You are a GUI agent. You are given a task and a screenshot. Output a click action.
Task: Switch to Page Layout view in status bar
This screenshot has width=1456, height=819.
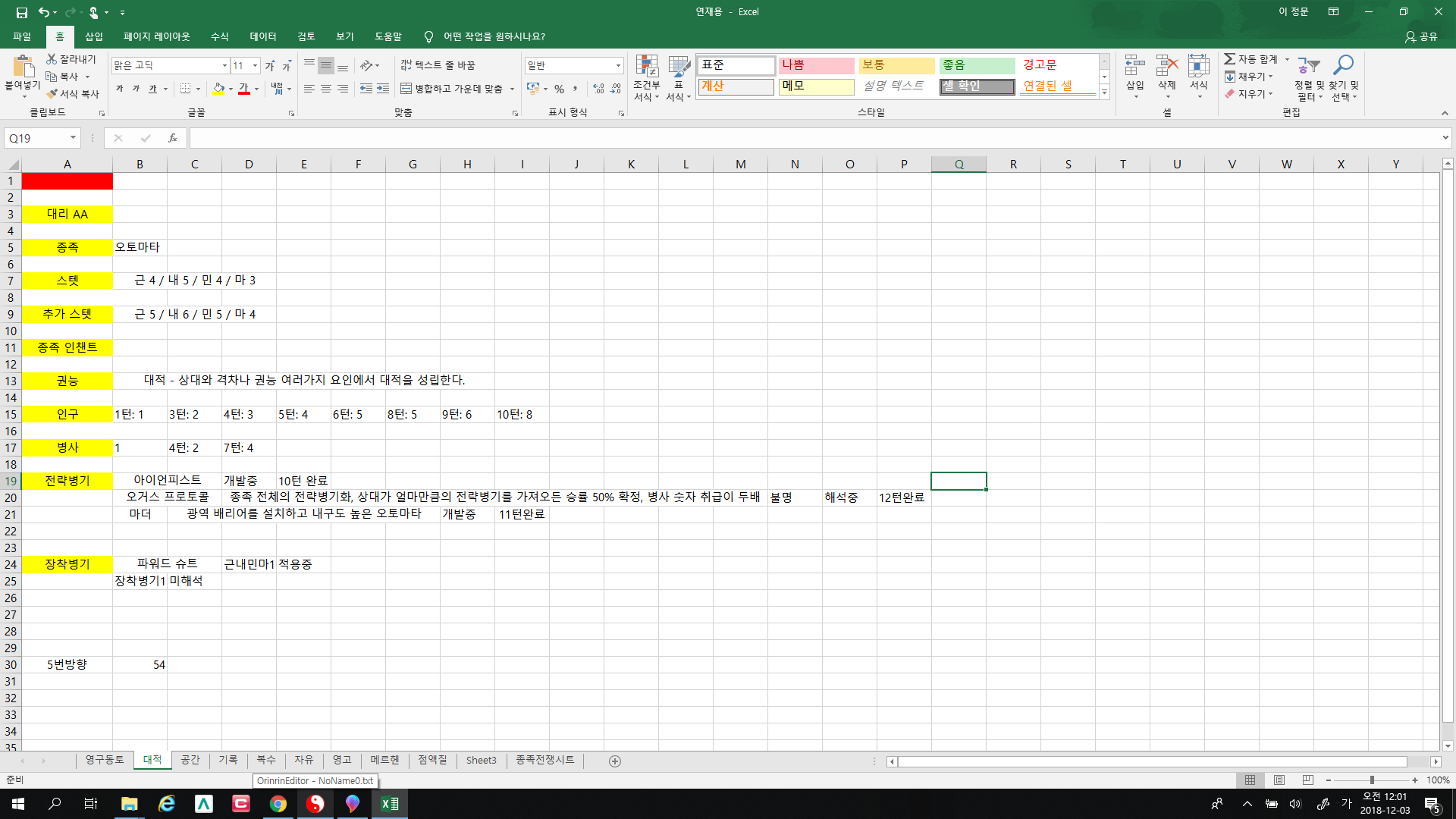(1279, 780)
